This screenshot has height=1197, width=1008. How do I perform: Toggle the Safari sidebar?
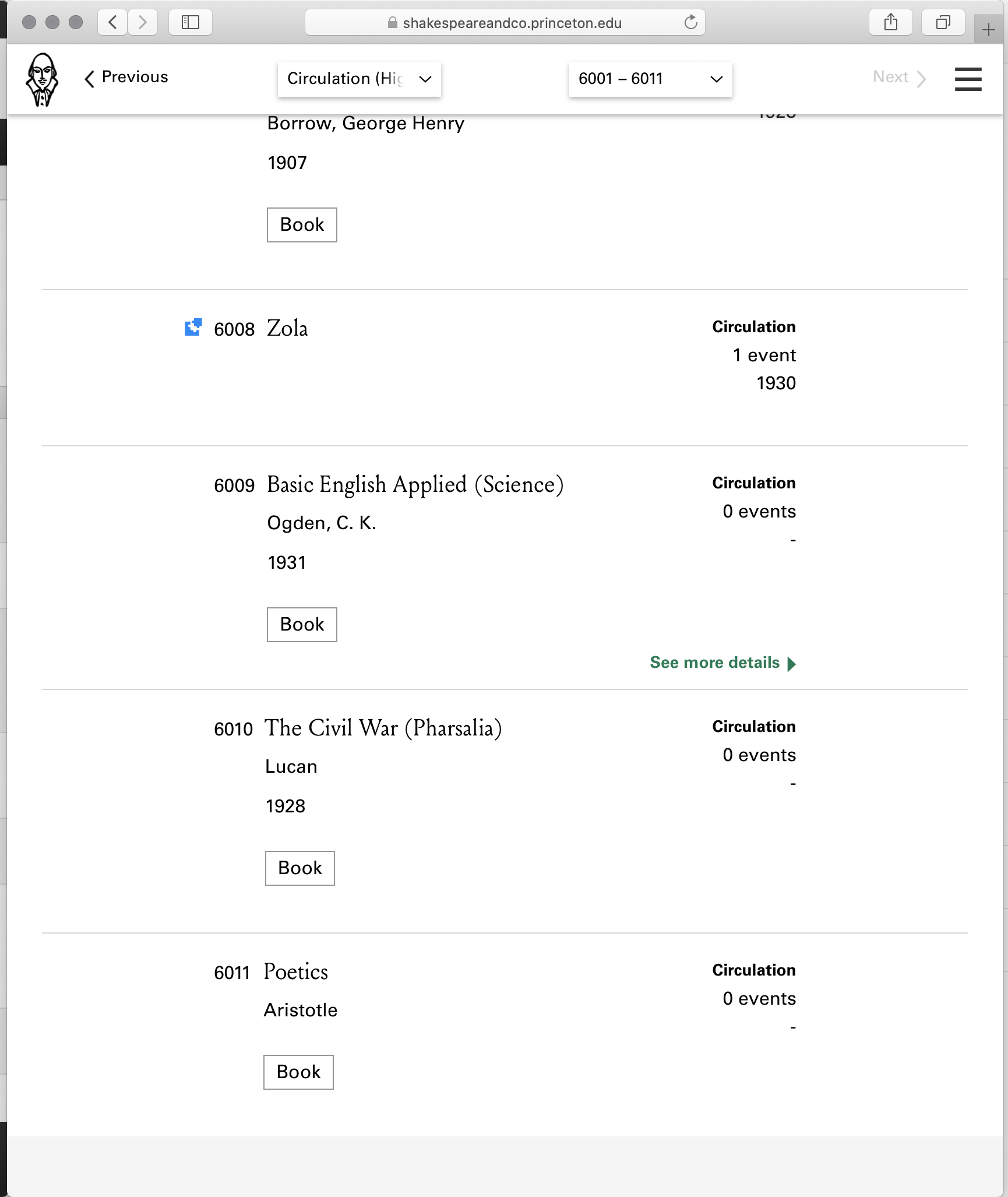pos(191,22)
